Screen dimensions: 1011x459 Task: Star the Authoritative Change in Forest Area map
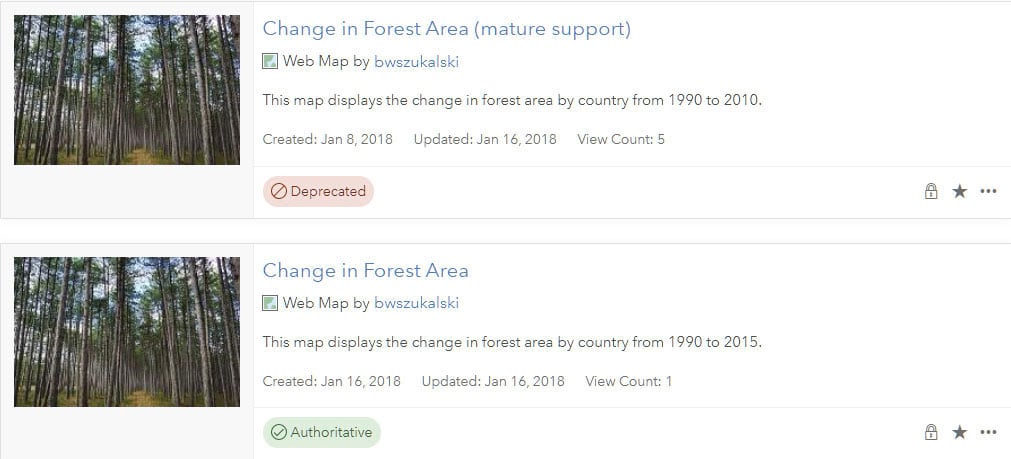[x=960, y=433]
